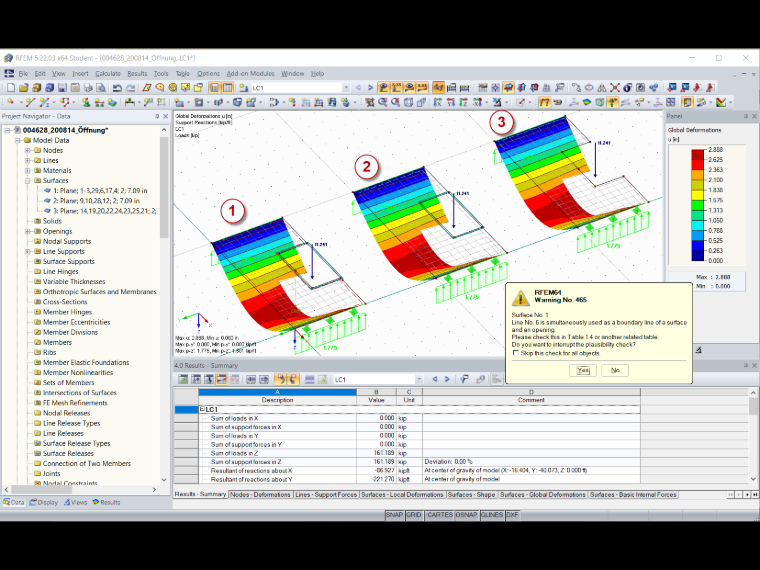
Task: Click the isometric view cube icon
Action: pos(409,102)
